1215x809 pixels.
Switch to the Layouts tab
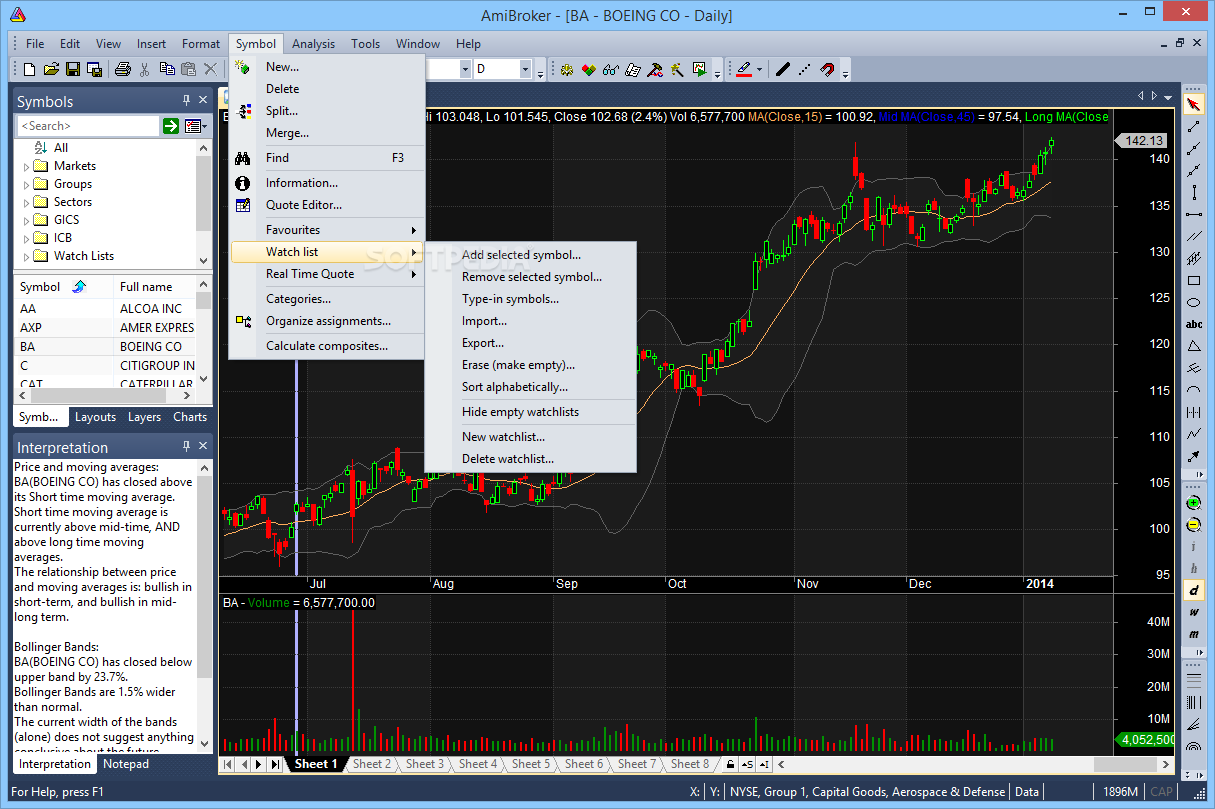tap(96, 417)
